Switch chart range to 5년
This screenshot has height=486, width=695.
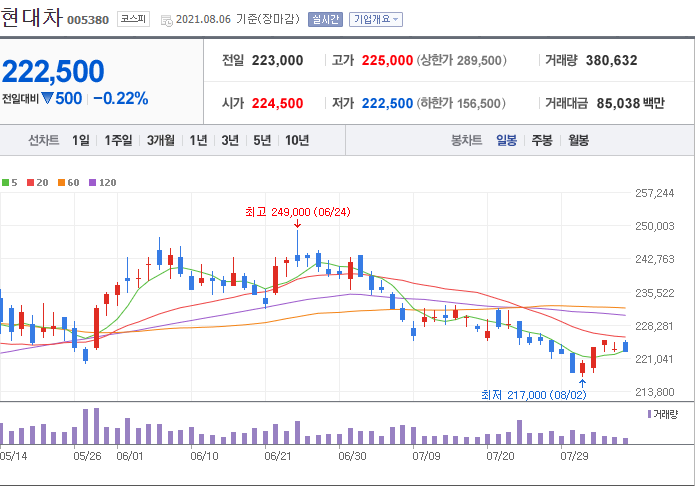click(x=262, y=141)
